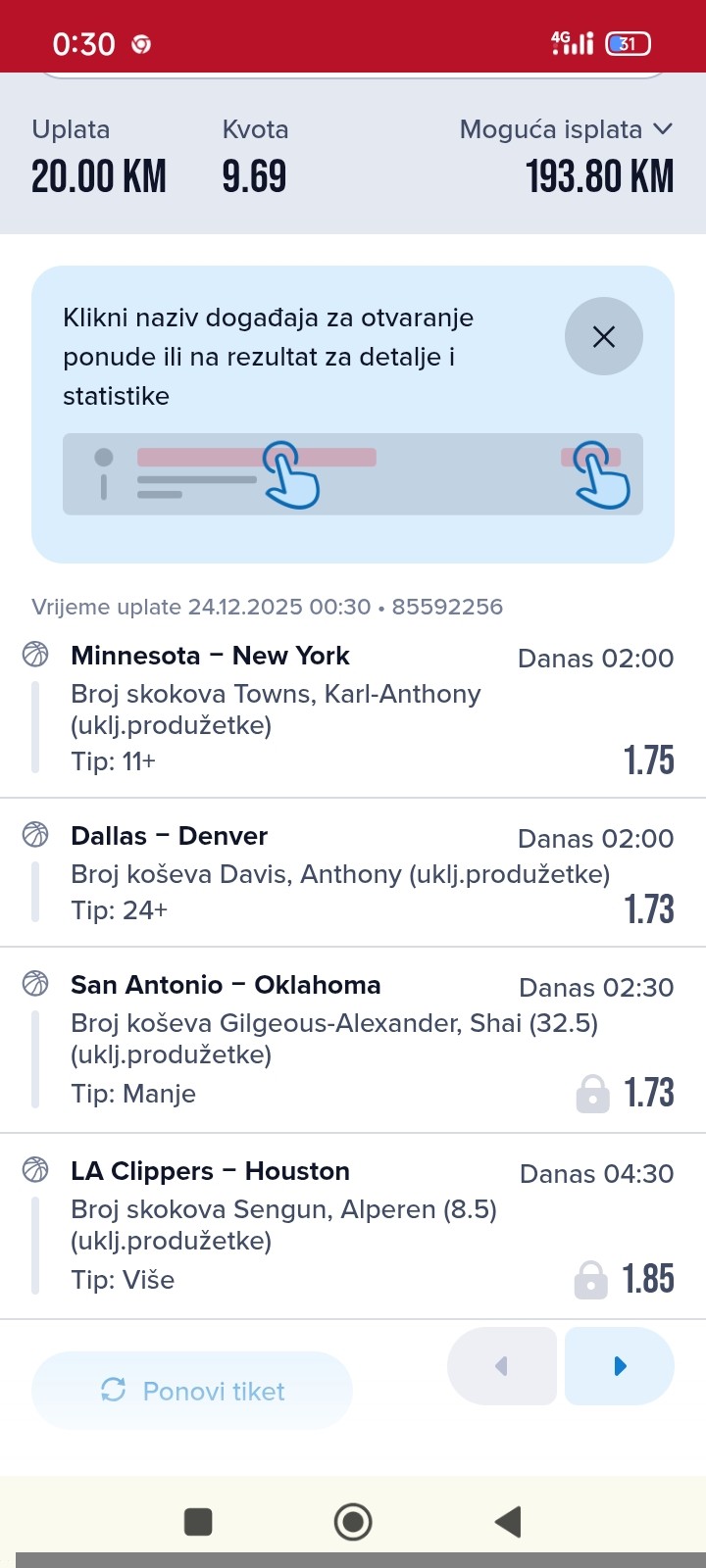Tap the 1.75 odds for Towns
This screenshot has height=1568, width=706.
648,760
